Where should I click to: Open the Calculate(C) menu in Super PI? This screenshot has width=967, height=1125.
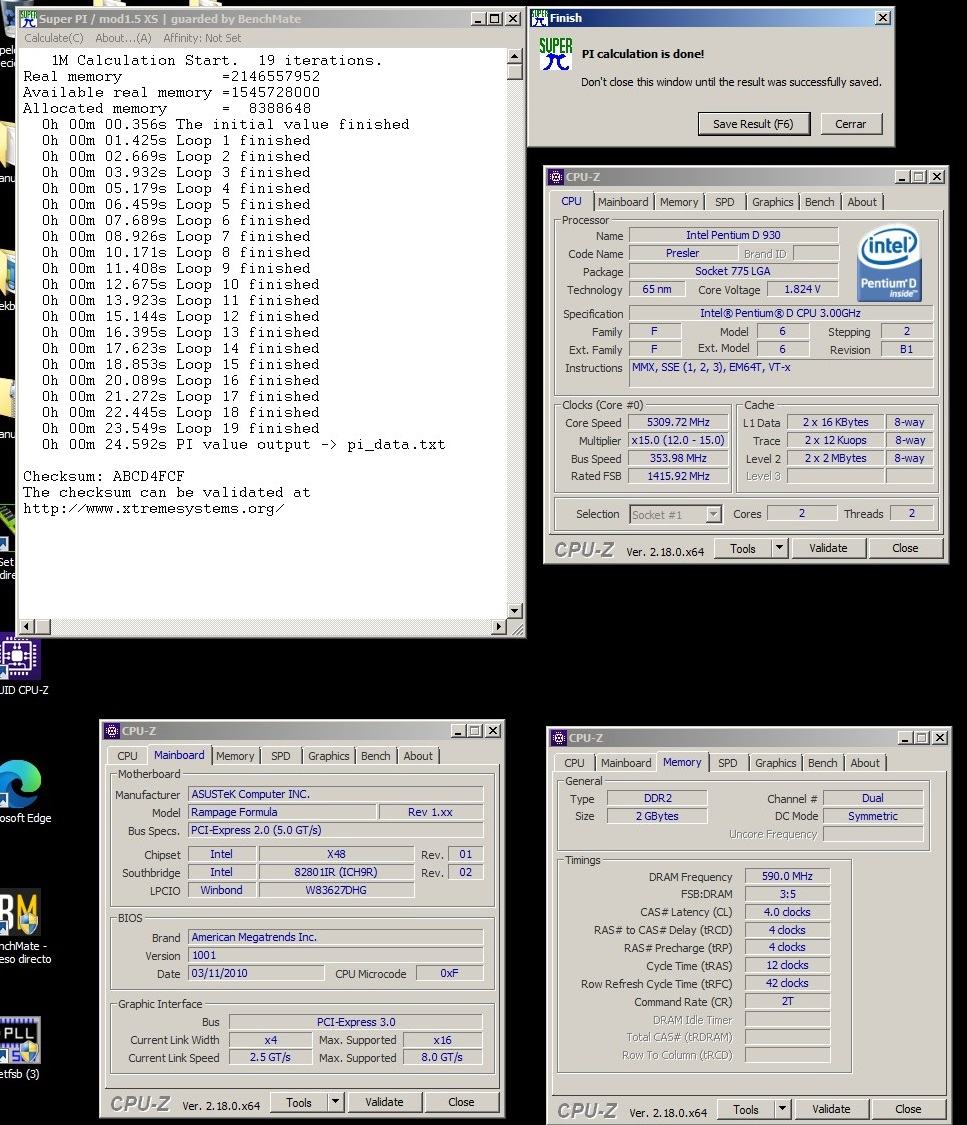[54, 38]
